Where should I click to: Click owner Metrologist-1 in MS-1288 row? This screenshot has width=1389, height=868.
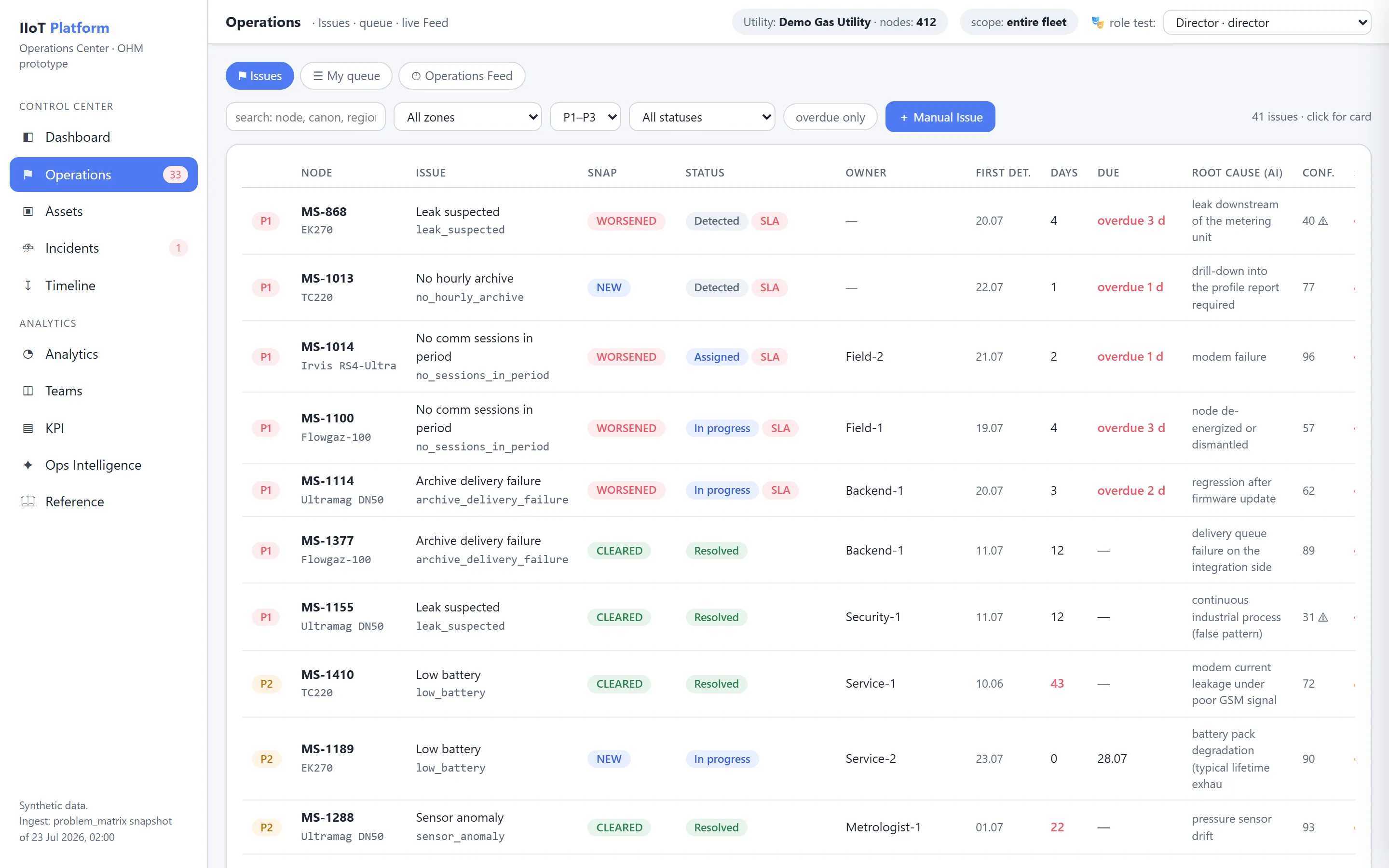883,827
